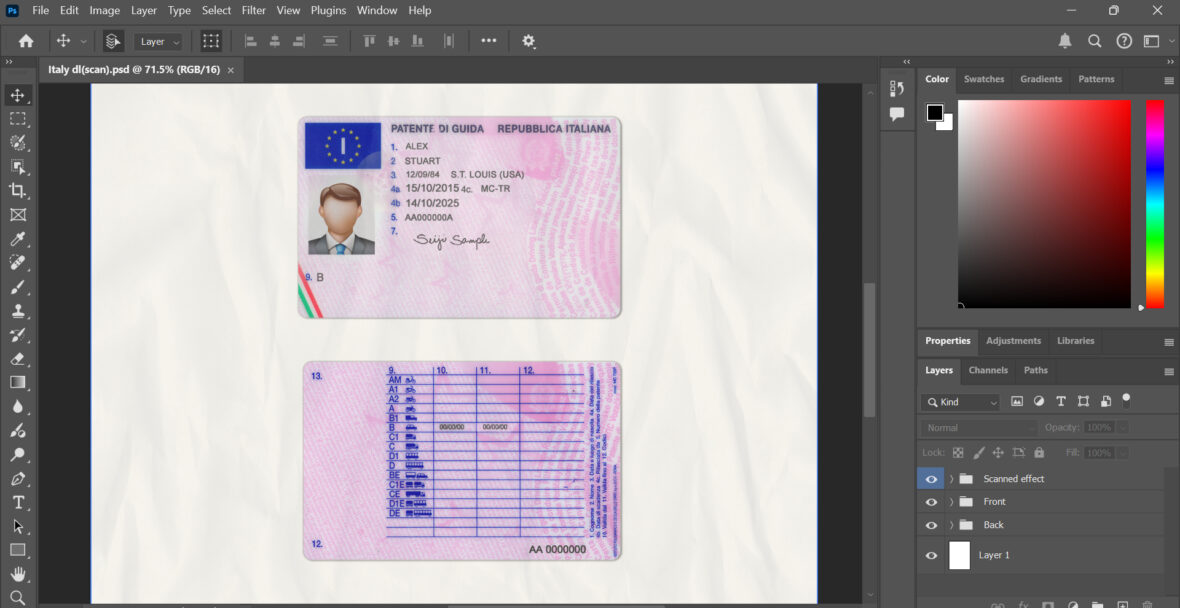Select the Frame tool
This screenshot has width=1180, height=608.
18,214
